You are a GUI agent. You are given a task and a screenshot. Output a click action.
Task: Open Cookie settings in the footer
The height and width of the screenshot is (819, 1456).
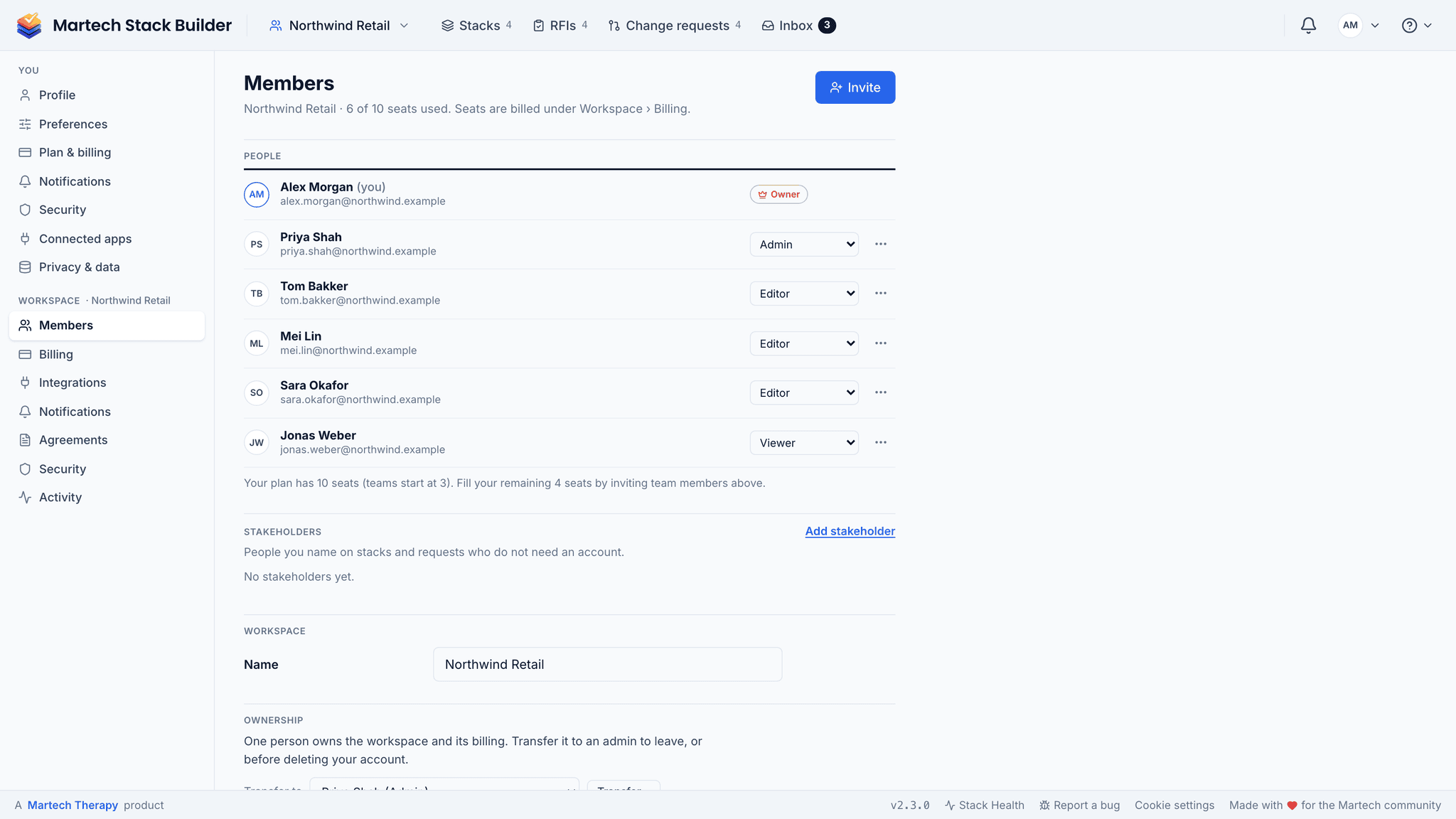(1174, 805)
